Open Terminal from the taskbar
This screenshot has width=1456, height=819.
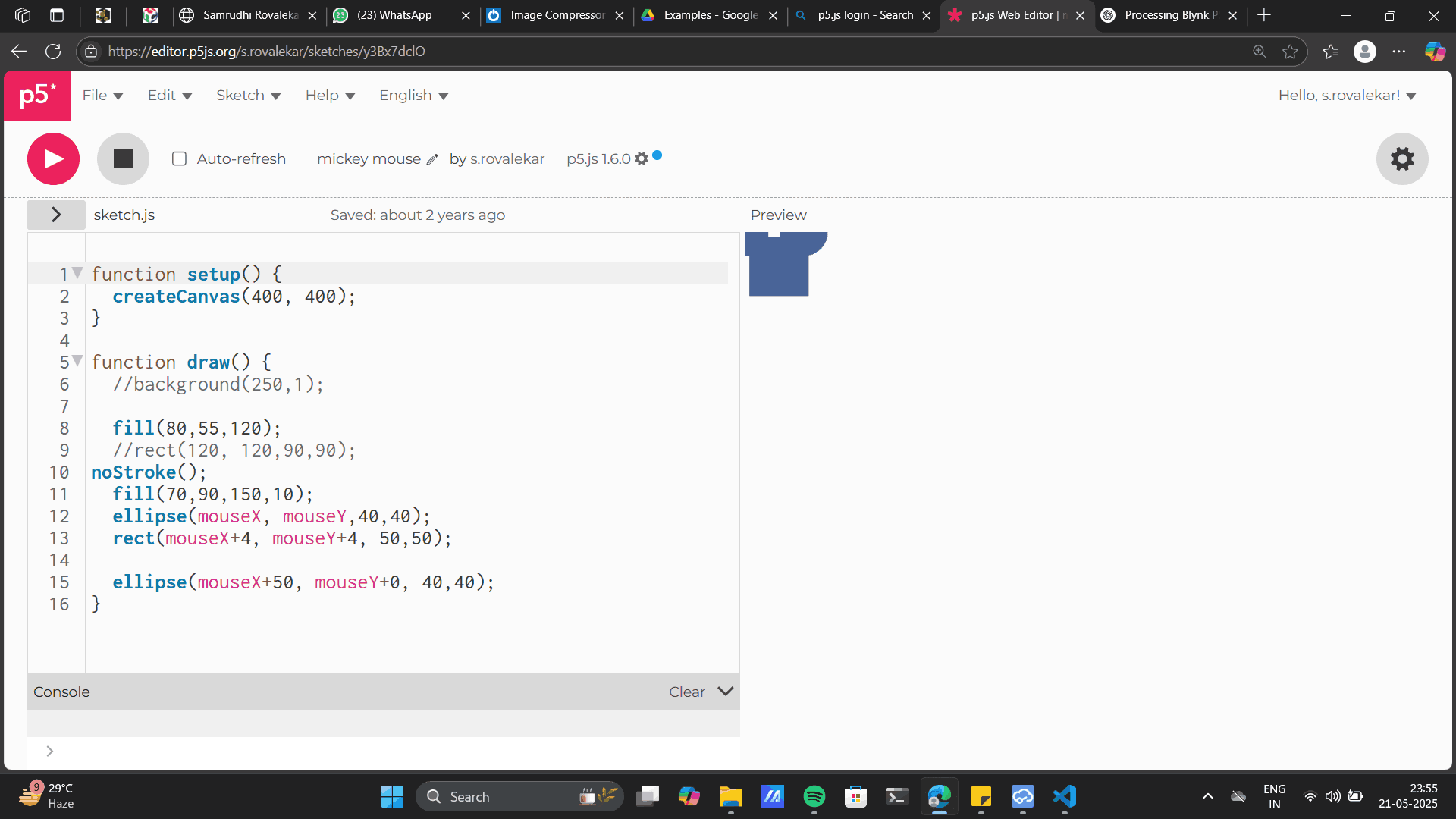[x=897, y=796]
